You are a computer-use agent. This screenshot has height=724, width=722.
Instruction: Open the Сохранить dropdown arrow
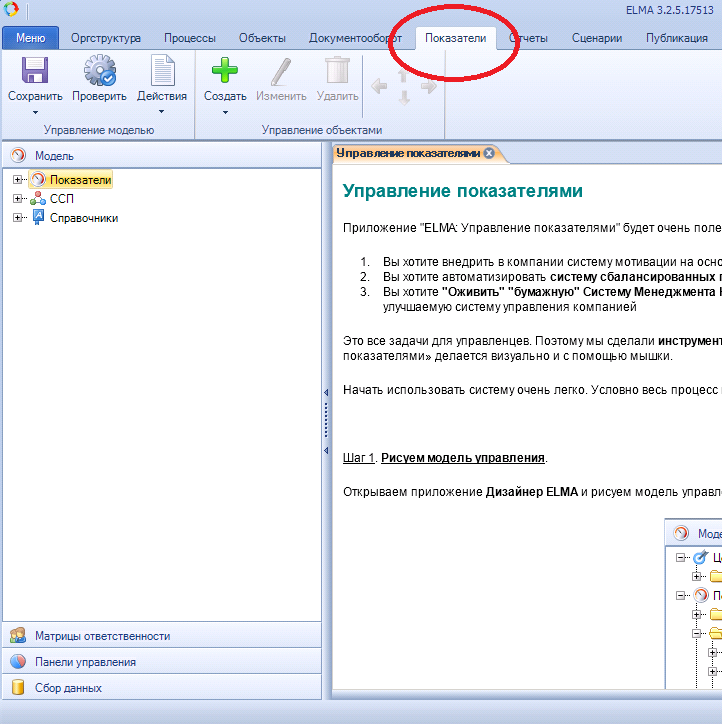[x=35, y=112]
